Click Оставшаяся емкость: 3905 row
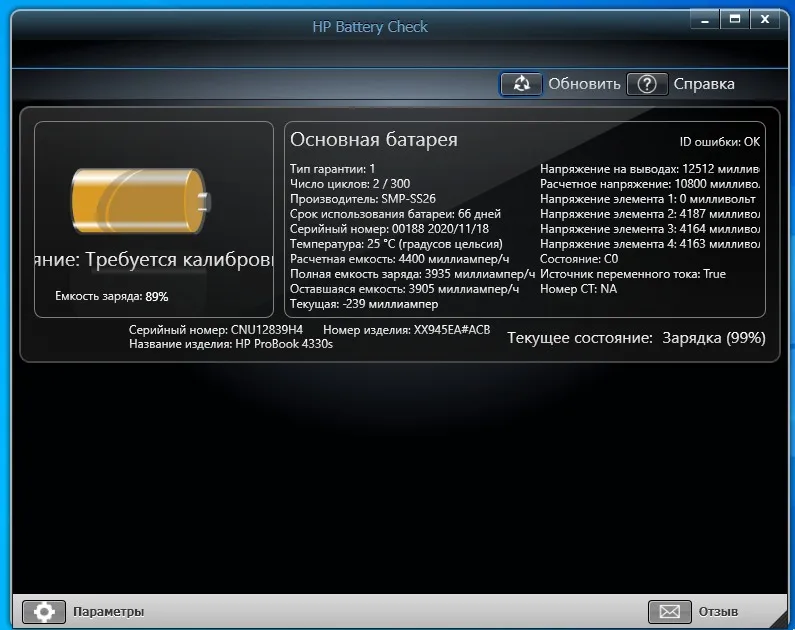The width and height of the screenshot is (795, 630). tap(405, 289)
